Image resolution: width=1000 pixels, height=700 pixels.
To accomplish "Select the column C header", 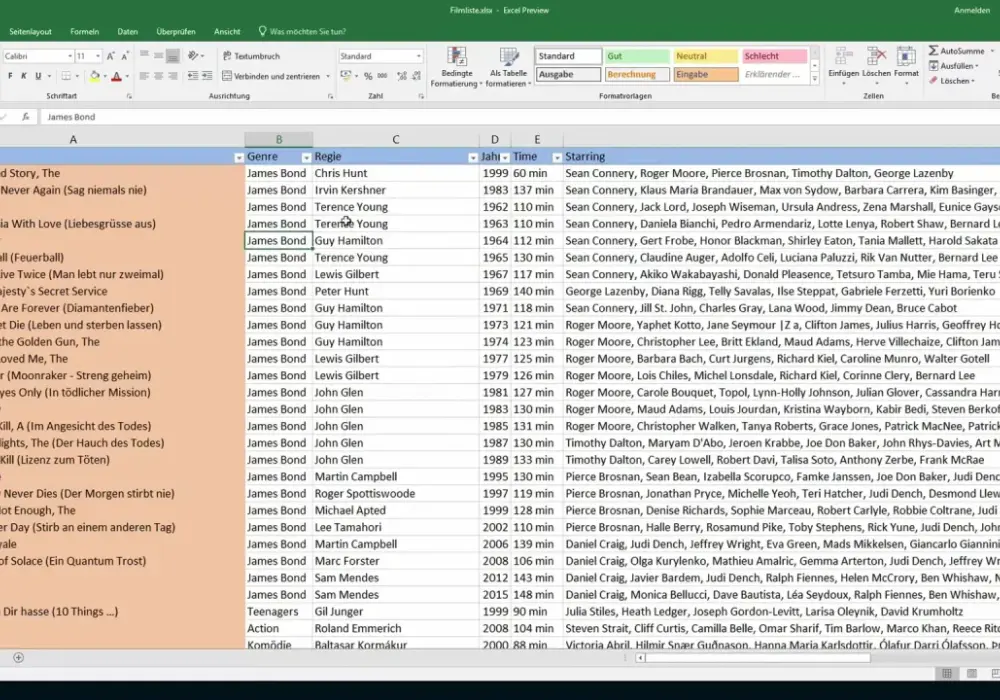I will click(x=395, y=139).
